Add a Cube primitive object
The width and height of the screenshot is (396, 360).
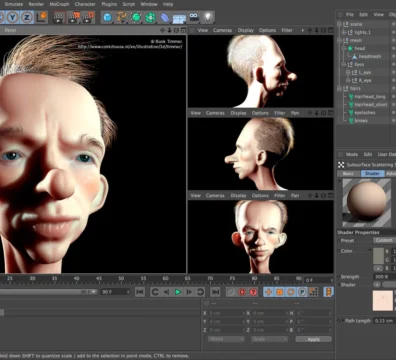click(x=107, y=17)
